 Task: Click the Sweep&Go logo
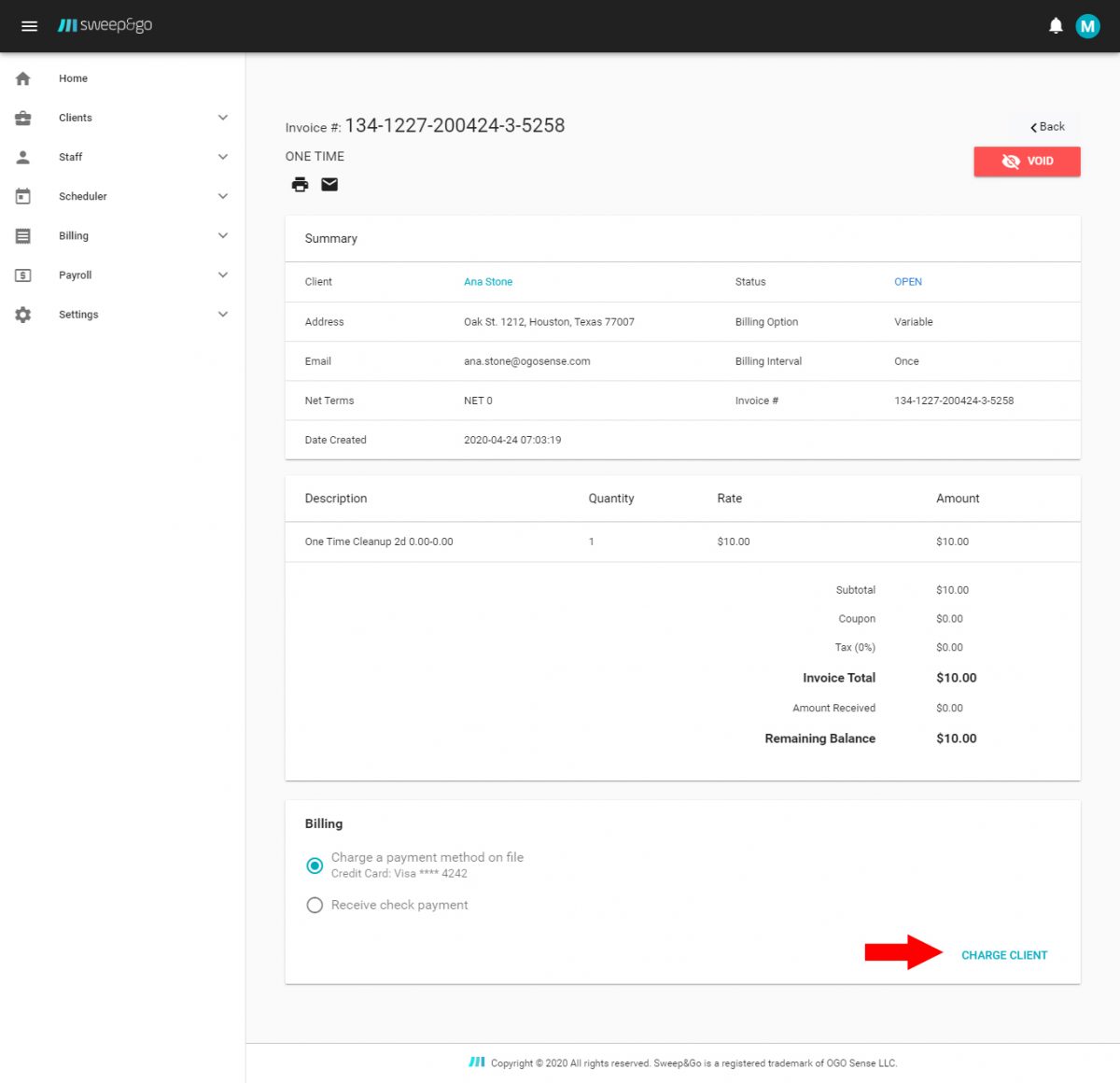tap(105, 25)
